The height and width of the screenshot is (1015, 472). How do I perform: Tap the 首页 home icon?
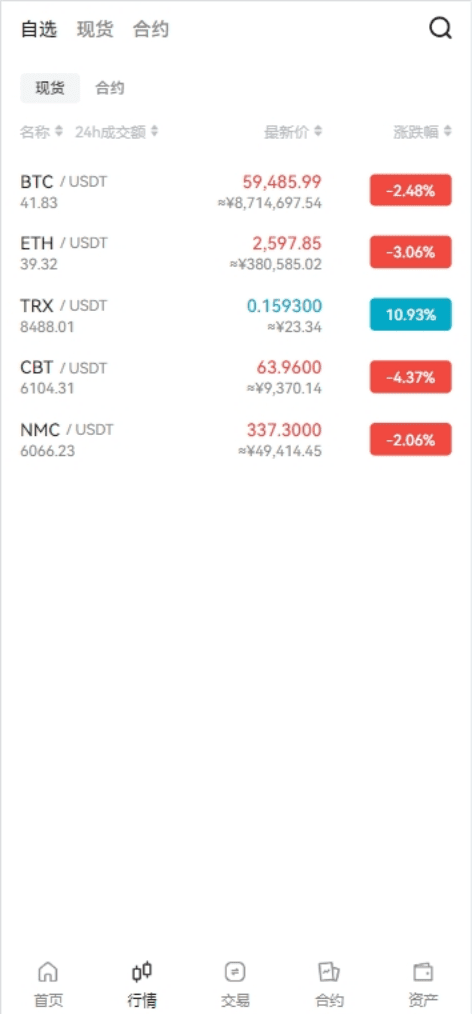[49, 972]
